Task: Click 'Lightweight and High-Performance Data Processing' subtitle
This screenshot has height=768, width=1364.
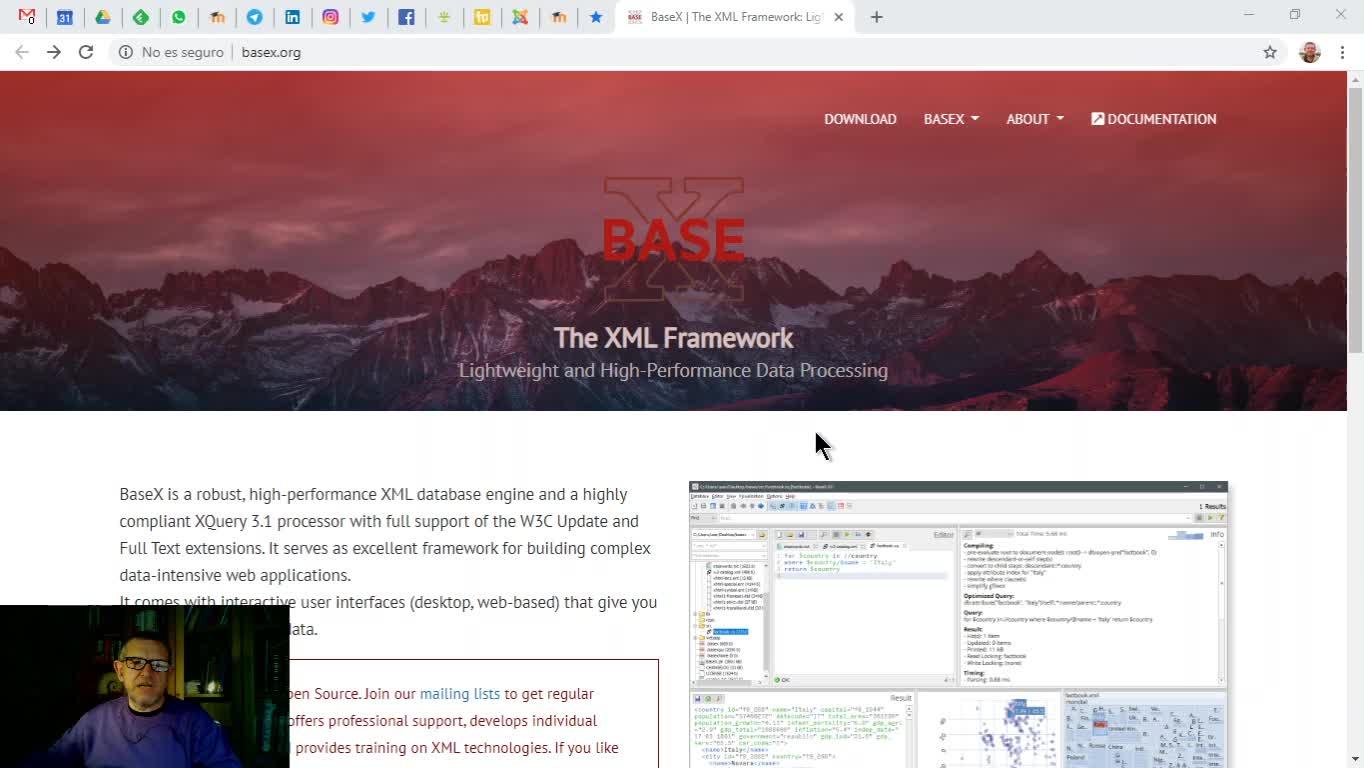Action: 673,370
